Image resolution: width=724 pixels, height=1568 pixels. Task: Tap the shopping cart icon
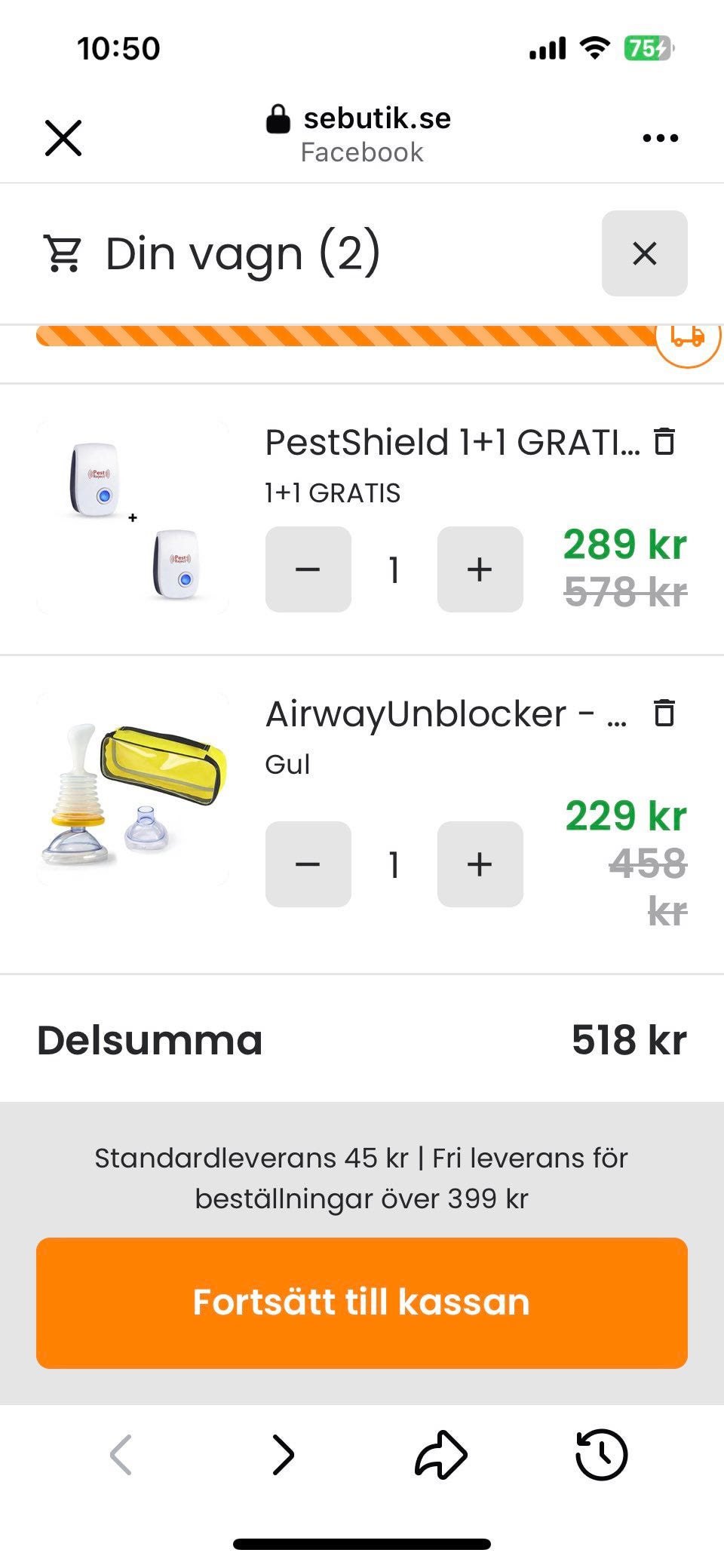63,253
